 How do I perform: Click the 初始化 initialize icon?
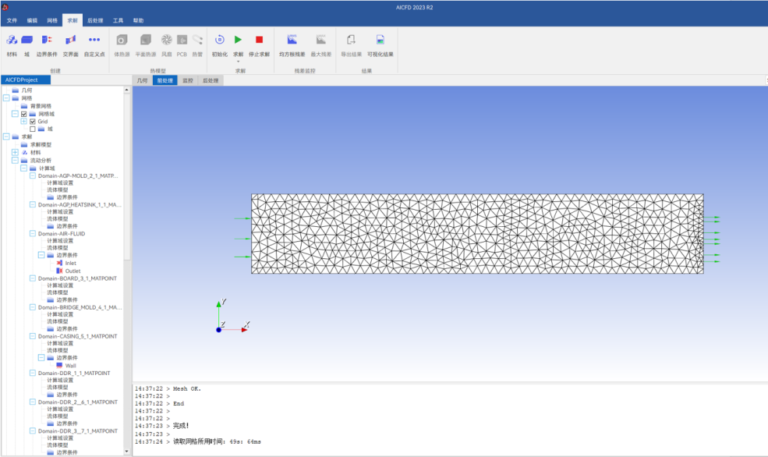pyautogui.click(x=219, y=40)
